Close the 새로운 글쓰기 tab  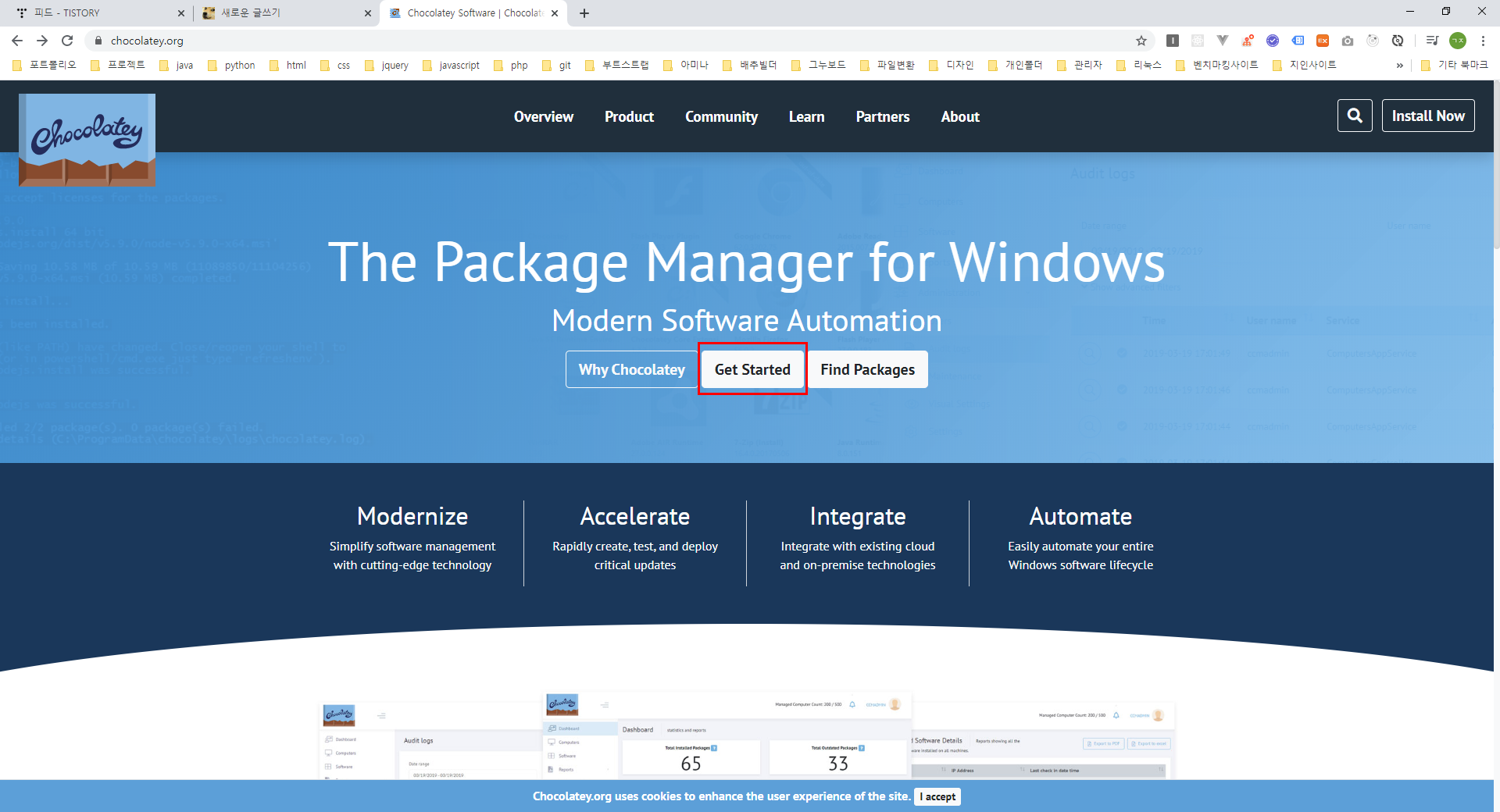point(368,13)
